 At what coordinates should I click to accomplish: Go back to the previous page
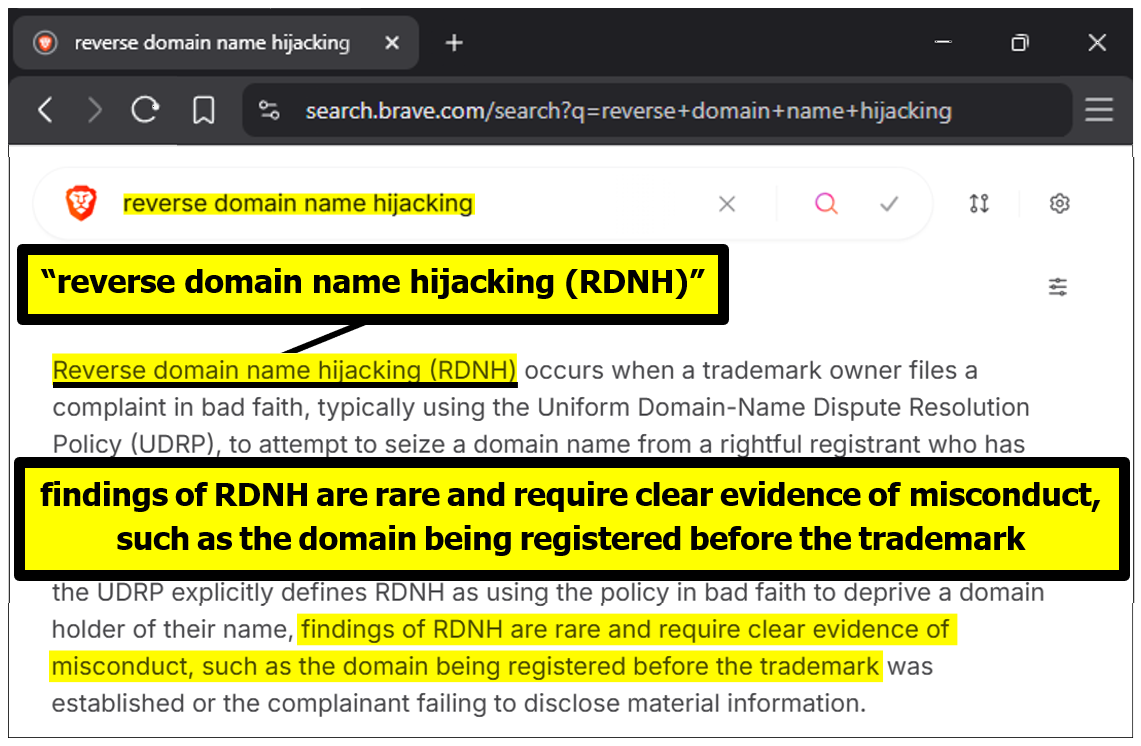pyautogui.click(x=45, y=110)
